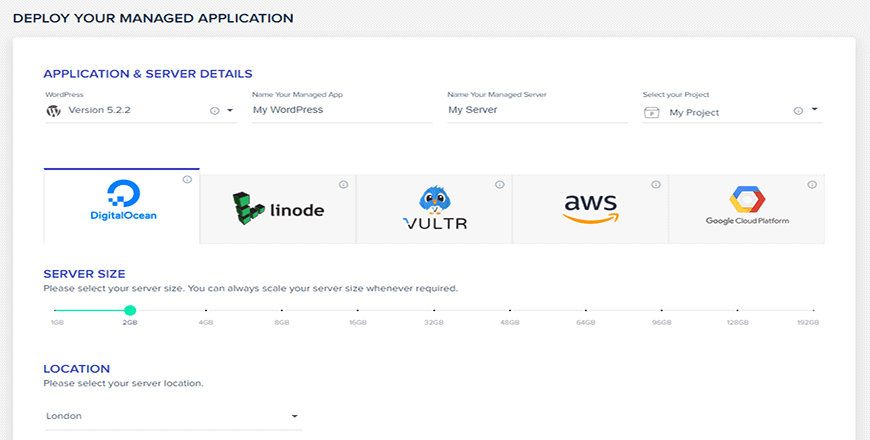Open info icon on Google Cloud tab

click(812, 185)
